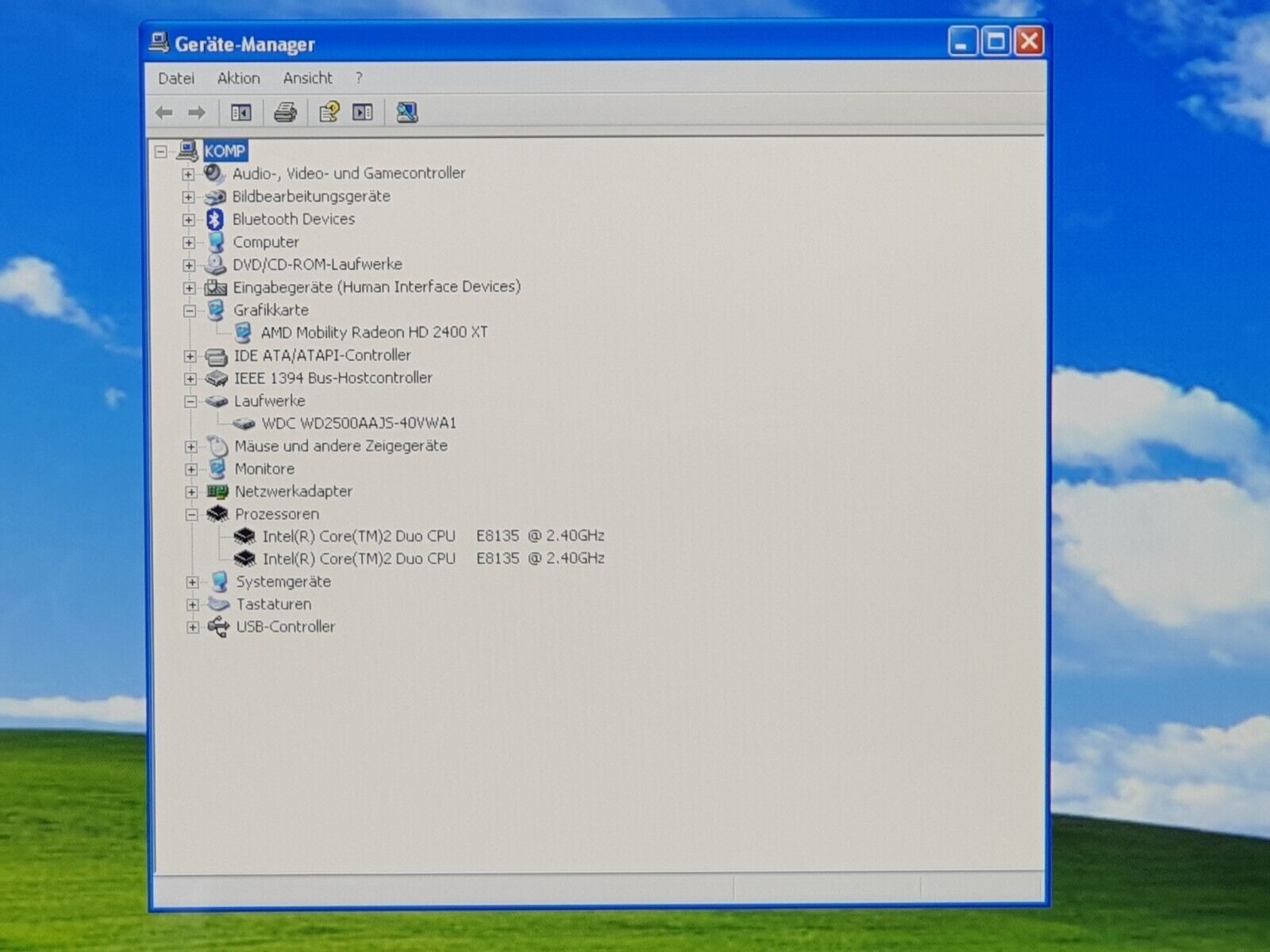Image resolution: width=1270 pixels, height=952 pixels.
Task: Select the Bildbearbeitungsgeräte label
Action: pyautogui.click(x=311, y=196)
